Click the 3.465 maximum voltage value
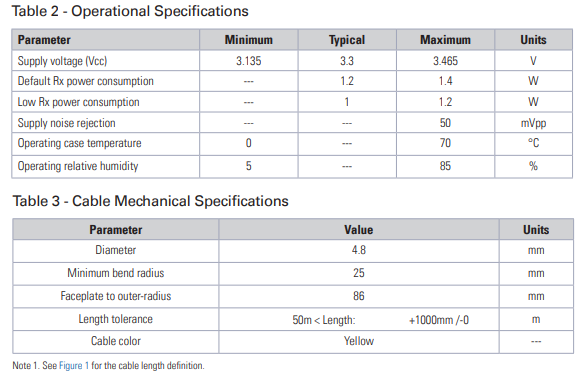This screenshot has width=588, height=375. [446, 61]
